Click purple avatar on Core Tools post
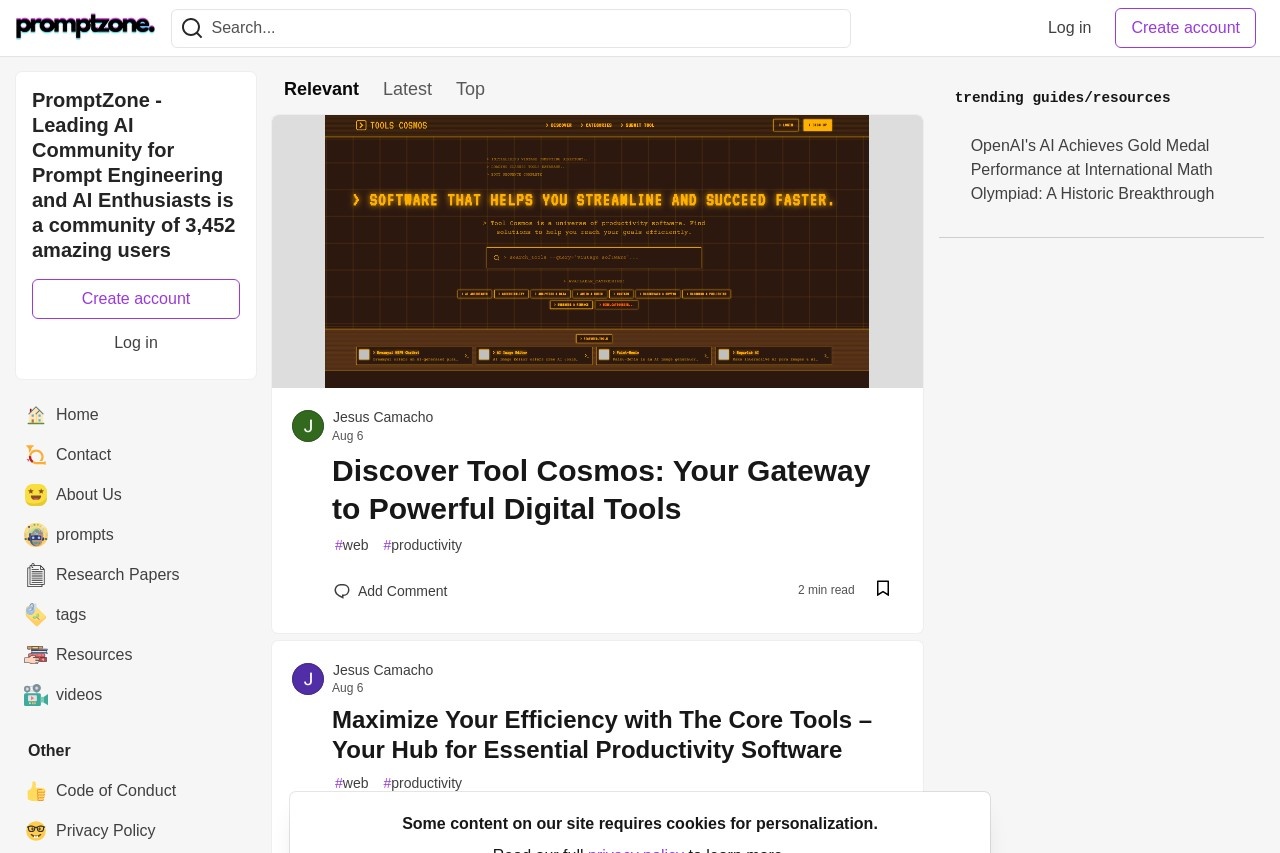The image size is (1280, 853). click(x=308, y=679)
